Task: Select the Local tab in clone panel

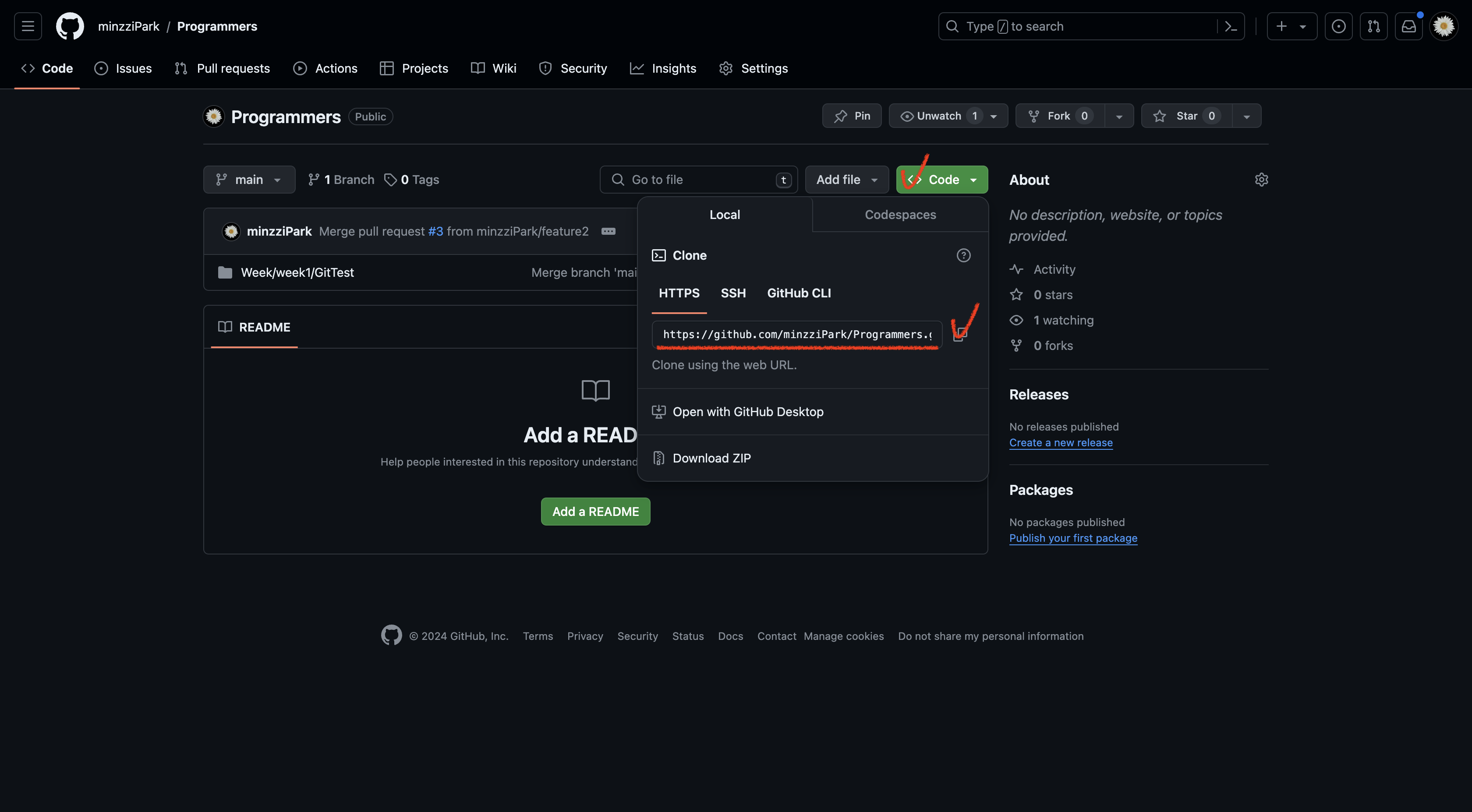Action: point(725,215)
